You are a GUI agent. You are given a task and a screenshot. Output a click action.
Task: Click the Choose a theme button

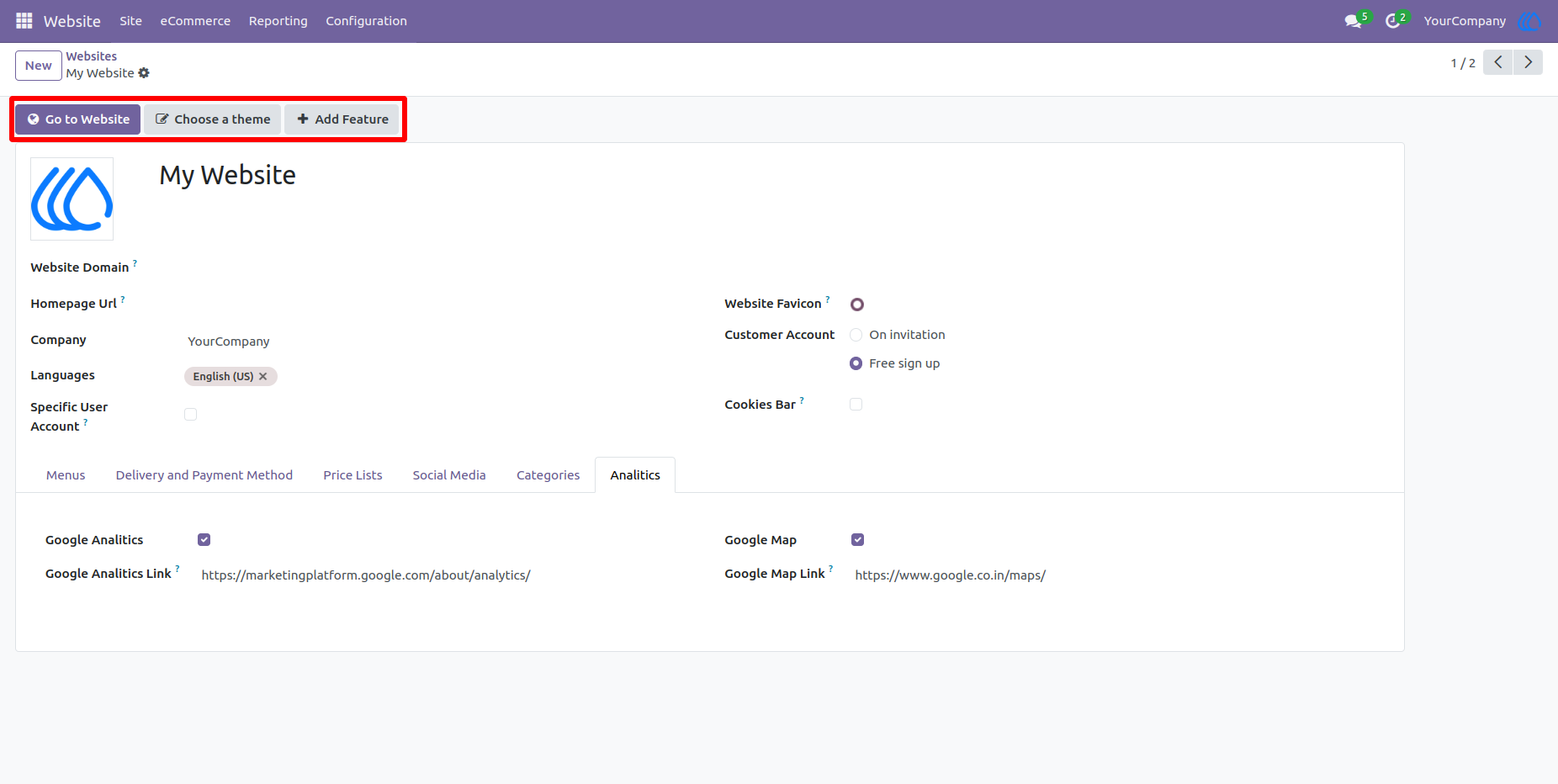point(213,119)
